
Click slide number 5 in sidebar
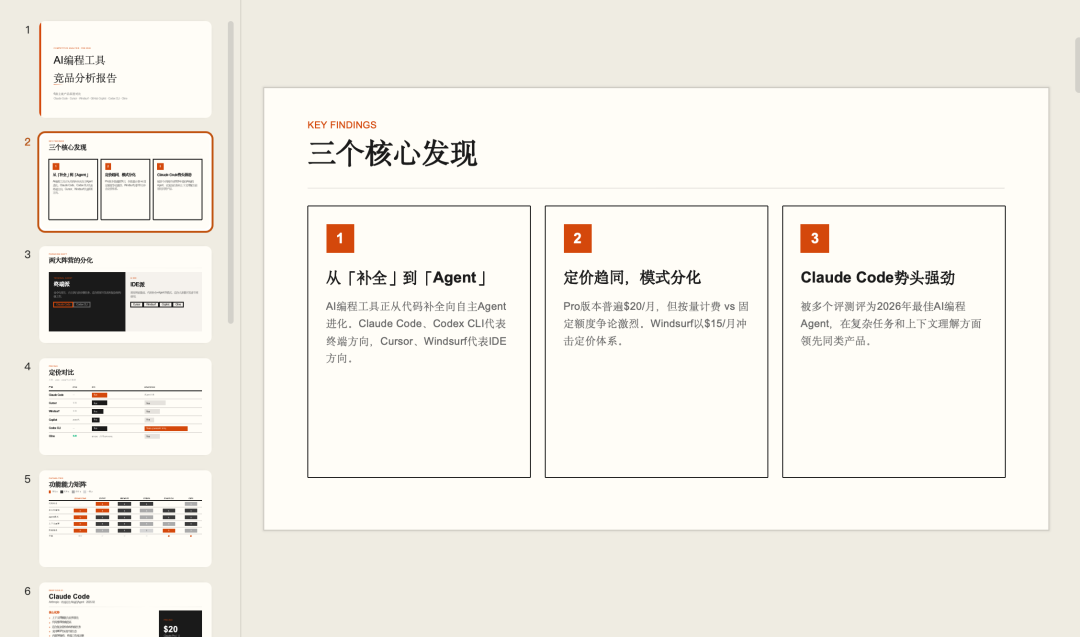(28, 479)
